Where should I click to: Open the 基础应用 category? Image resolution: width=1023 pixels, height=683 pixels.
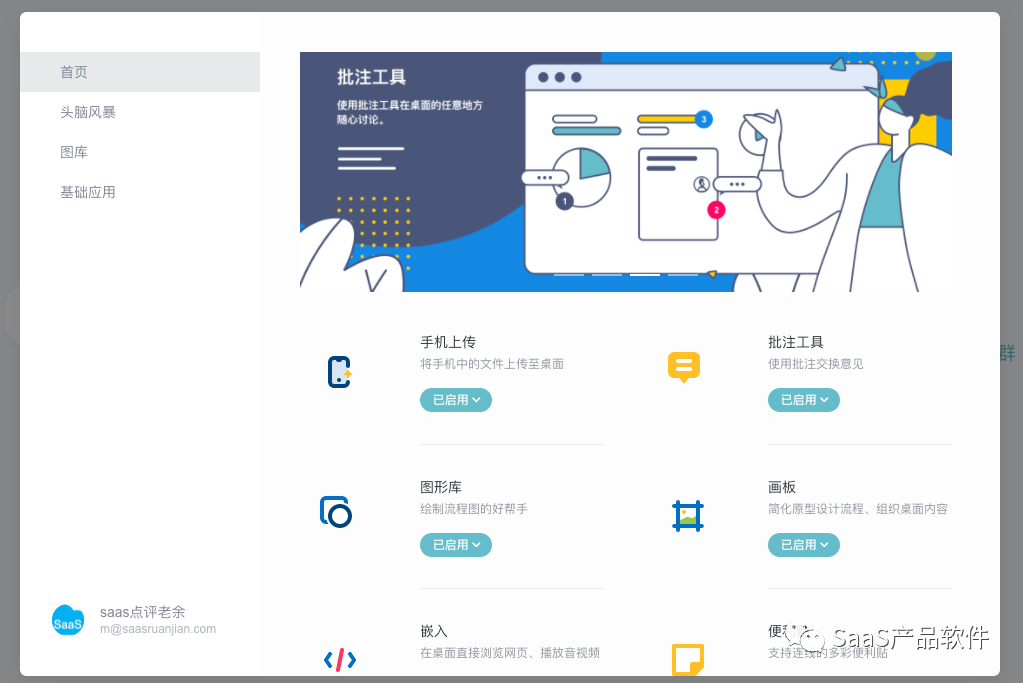coord(87,192)
